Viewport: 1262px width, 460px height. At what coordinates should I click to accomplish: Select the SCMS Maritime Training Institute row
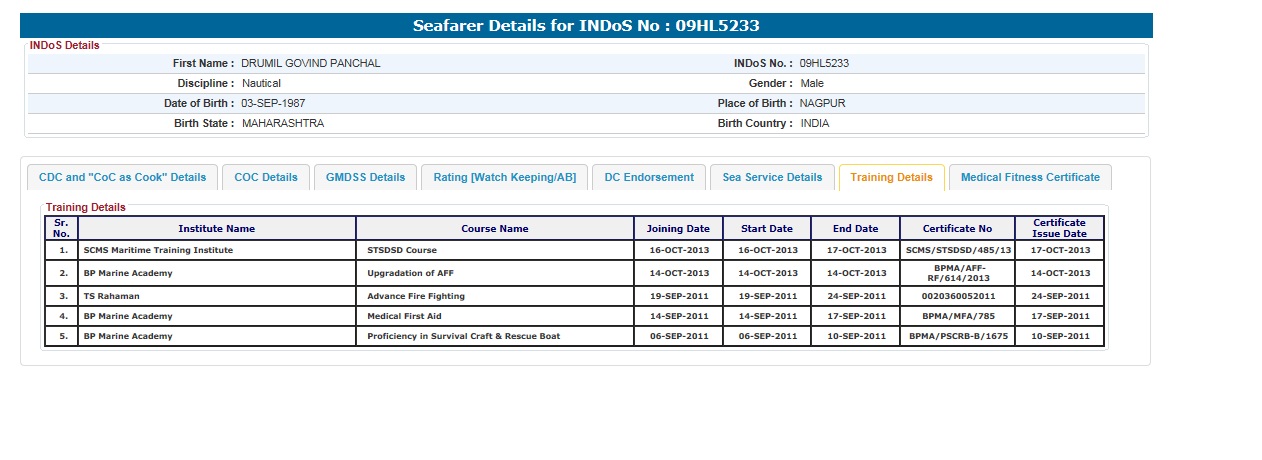(158, 250)
